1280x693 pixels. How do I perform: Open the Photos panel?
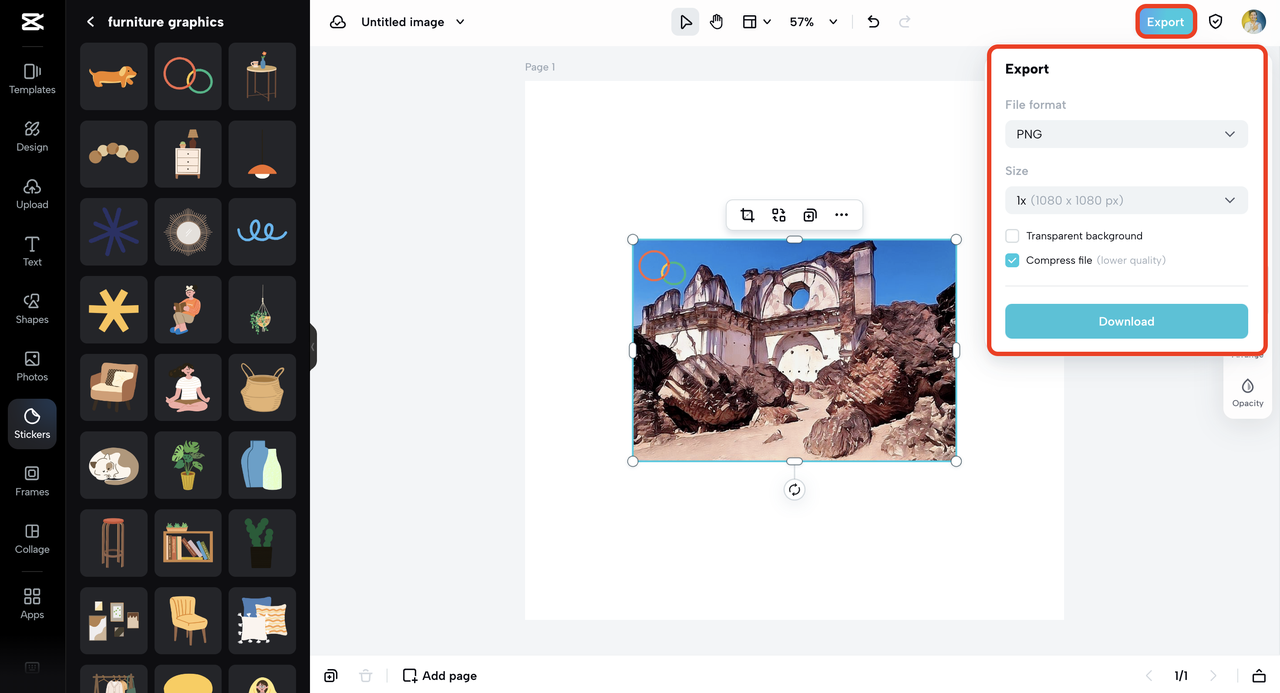pos(32,367)
